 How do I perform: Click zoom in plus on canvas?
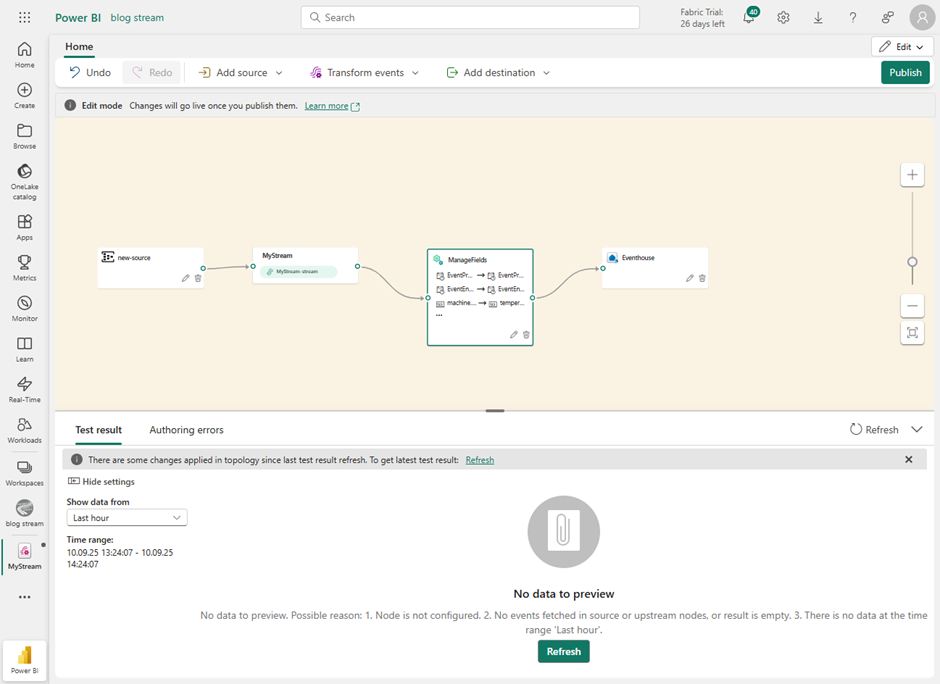[x=912, y=175]
